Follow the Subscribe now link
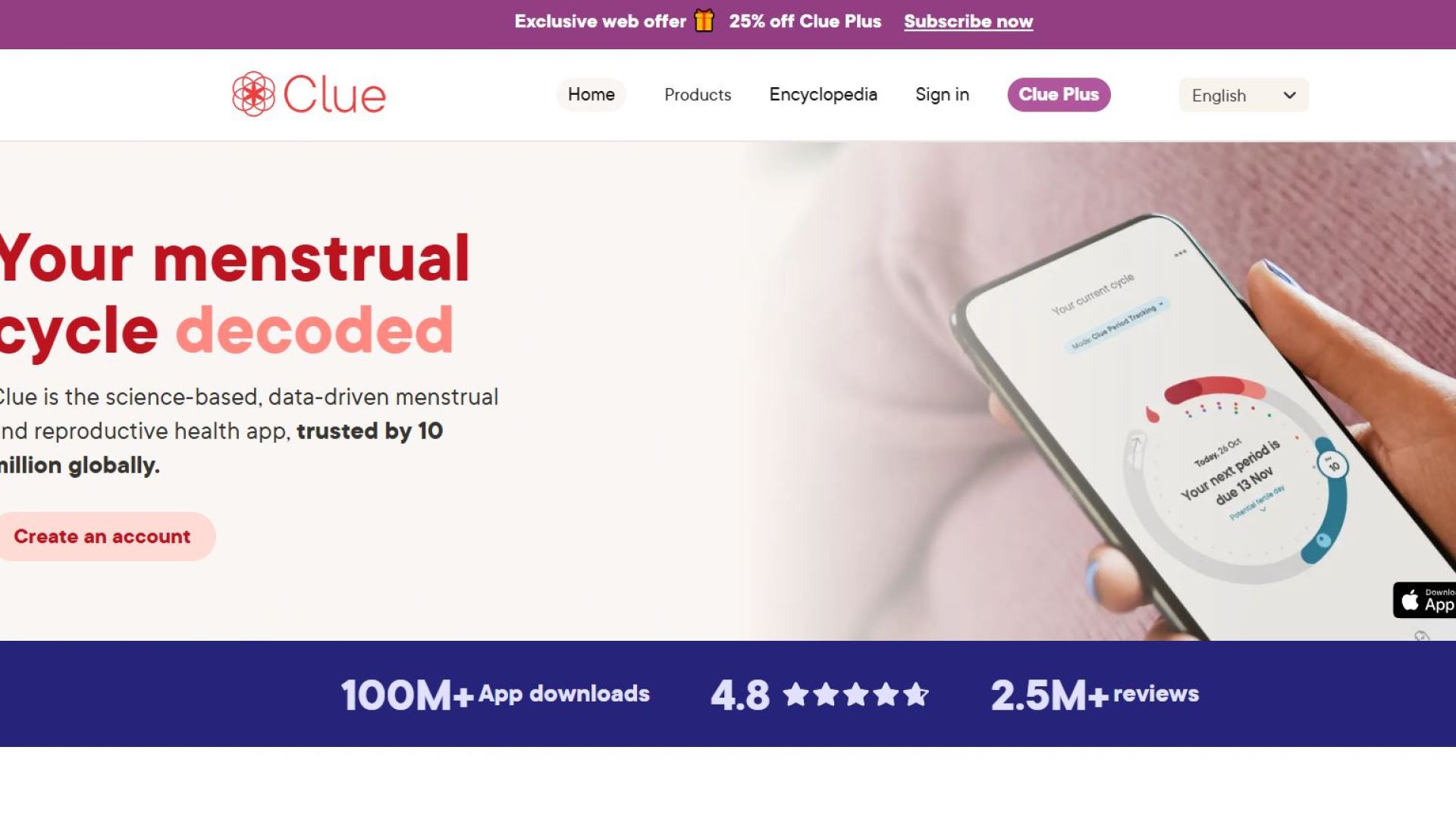The height and width of the screenshot is (819, 1456). [x=968, y=21]
